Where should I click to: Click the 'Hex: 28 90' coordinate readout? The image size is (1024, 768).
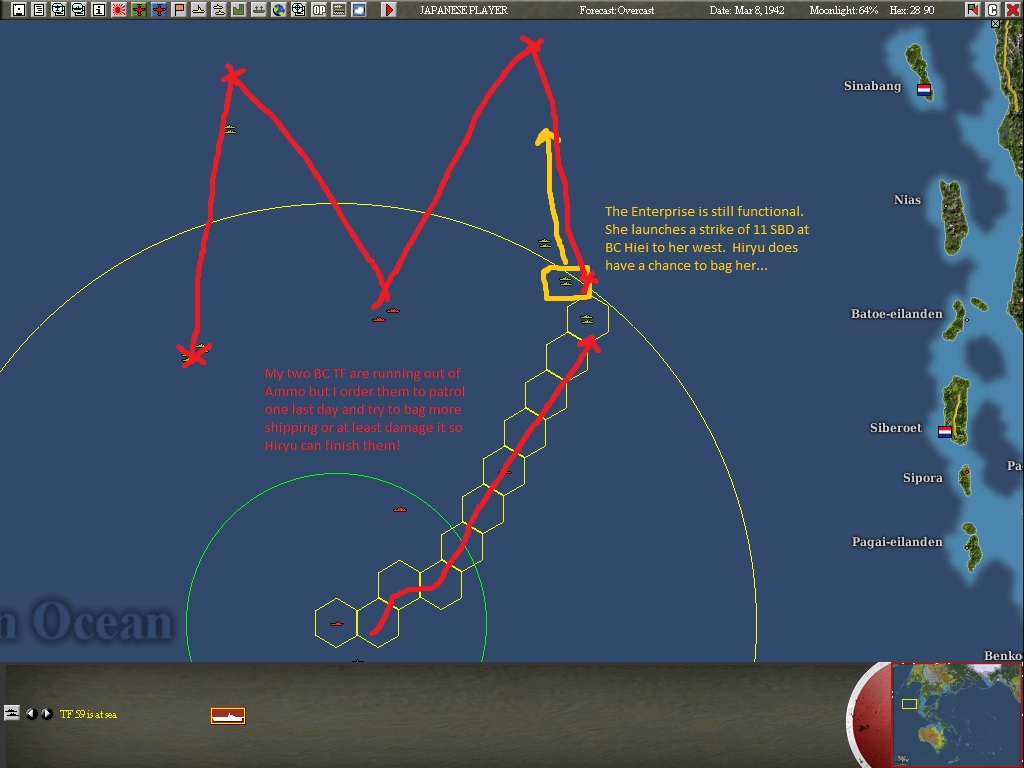pos(912,10)
